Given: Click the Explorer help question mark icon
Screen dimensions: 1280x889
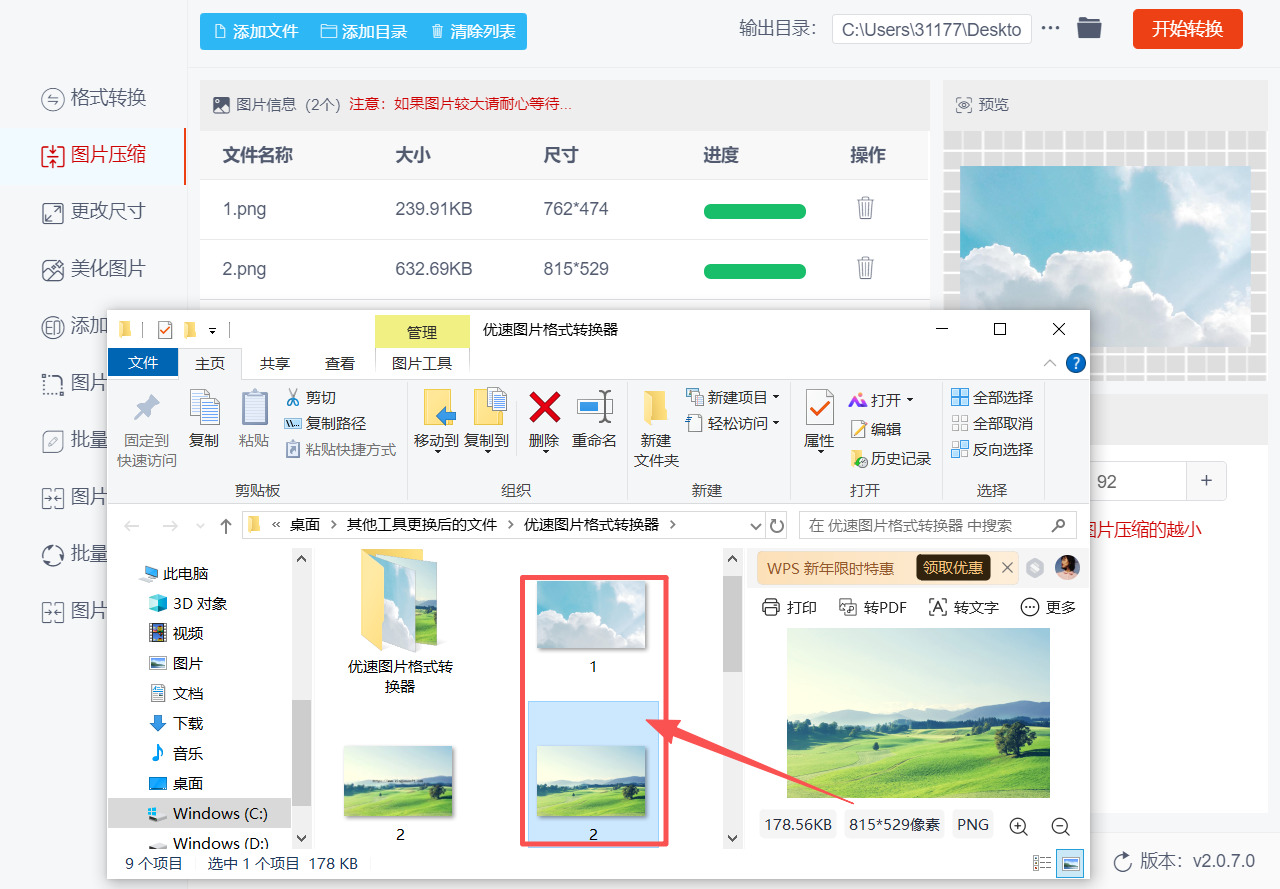Looking at the screenshot, I should tap(1076, 363).
